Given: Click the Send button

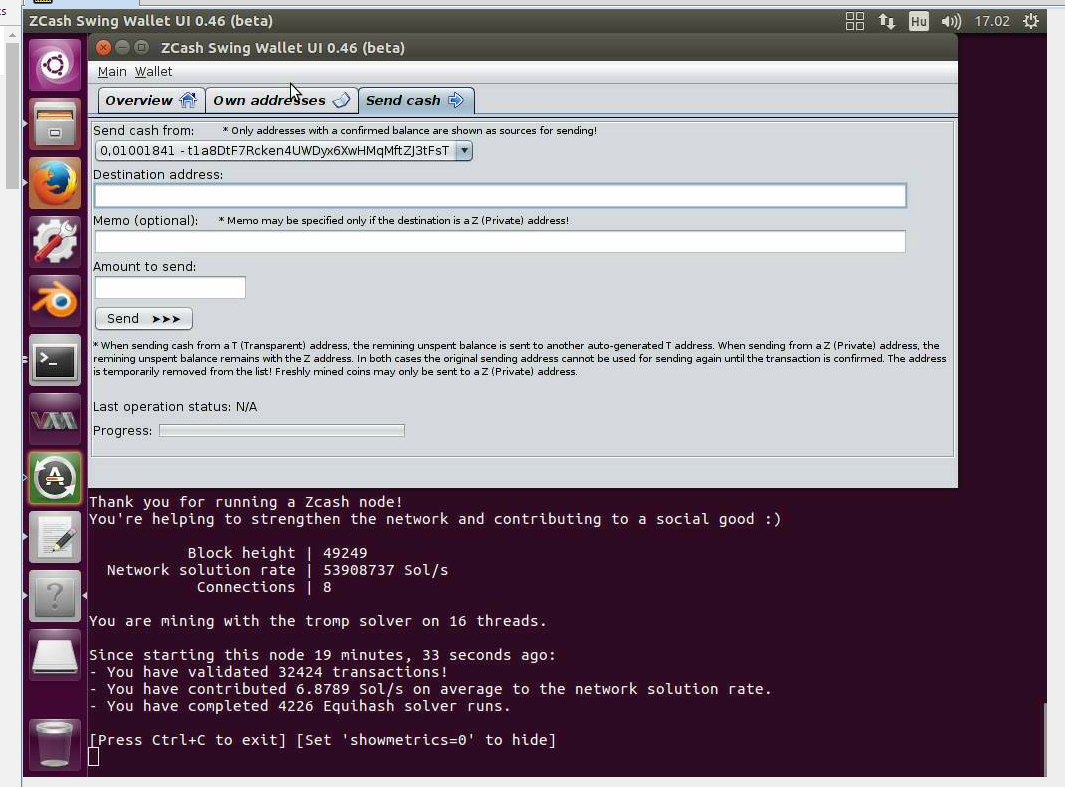Looking at the screenshot, I should (x=143, y=318).
